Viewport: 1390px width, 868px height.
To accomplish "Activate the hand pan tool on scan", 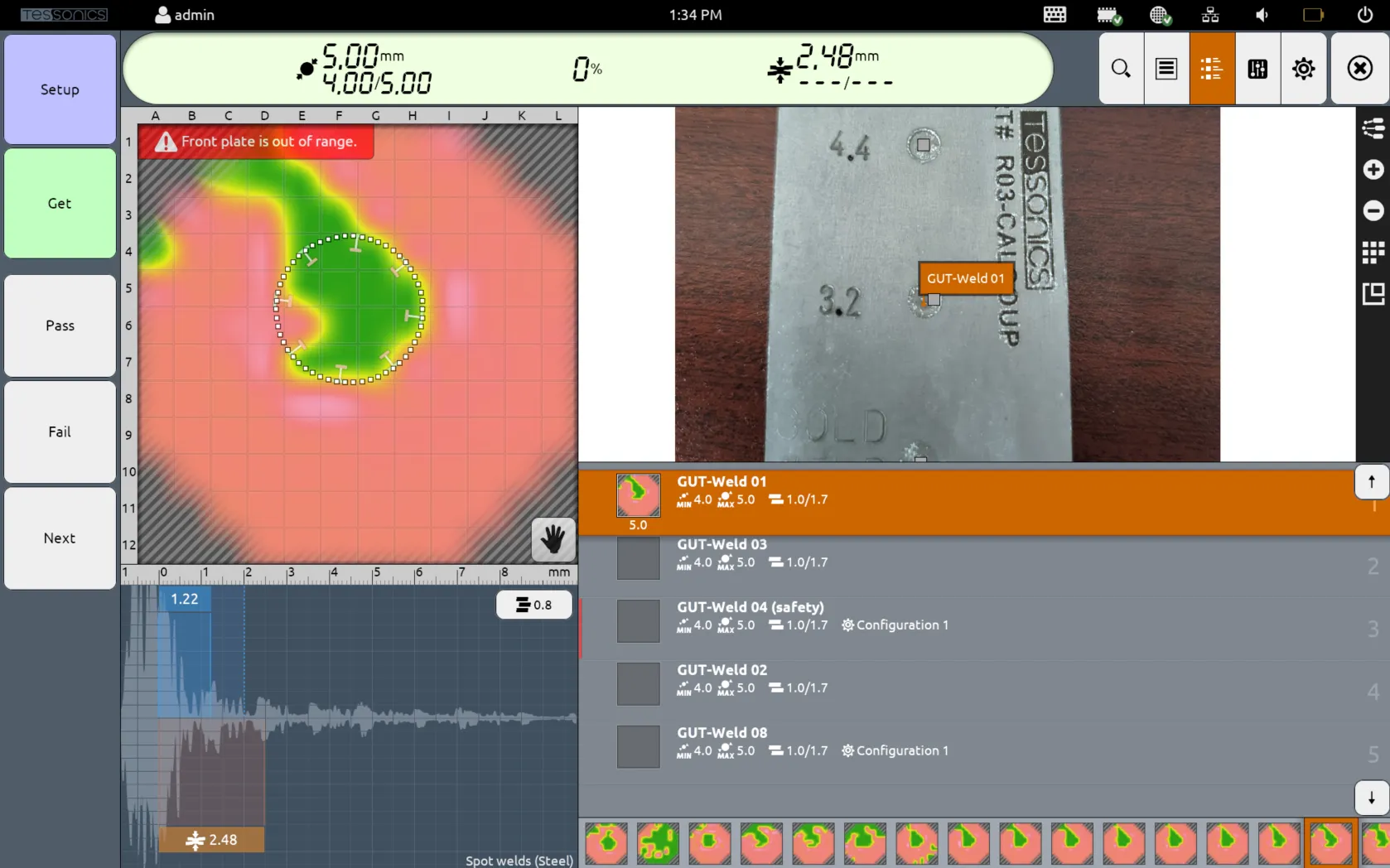I will click(553, 540).
